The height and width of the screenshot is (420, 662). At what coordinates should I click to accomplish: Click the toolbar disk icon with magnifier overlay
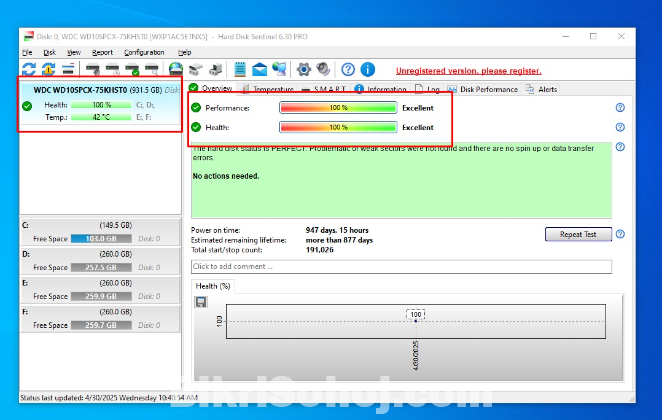coord(152,69)
